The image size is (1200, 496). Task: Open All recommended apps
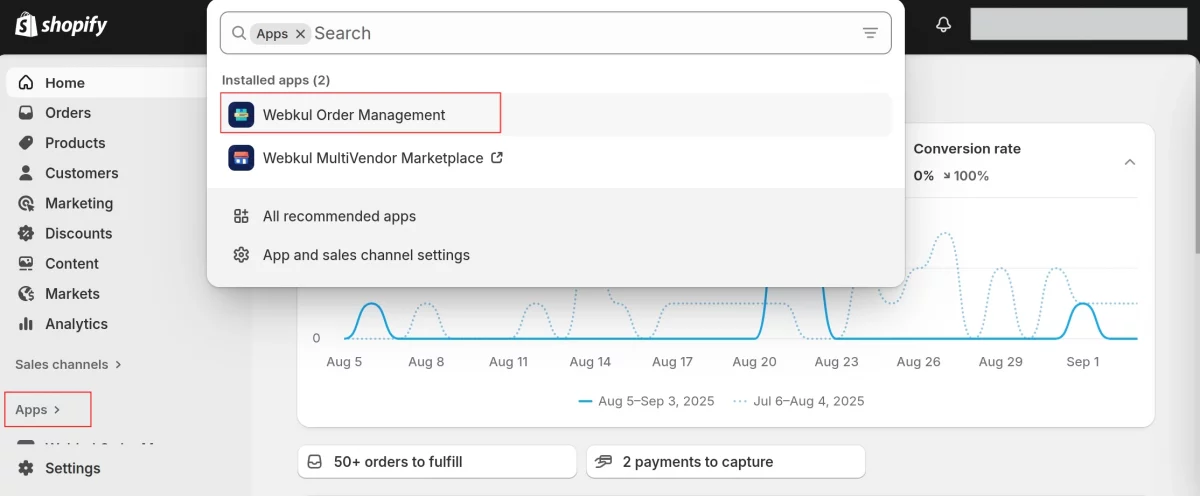(x=339, y=216)
